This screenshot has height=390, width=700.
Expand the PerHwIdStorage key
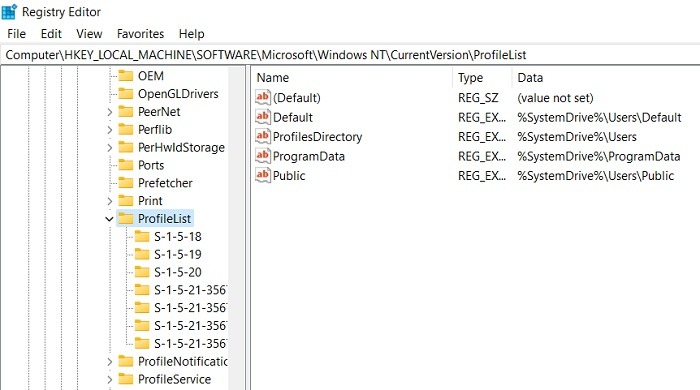click(109, 148)
